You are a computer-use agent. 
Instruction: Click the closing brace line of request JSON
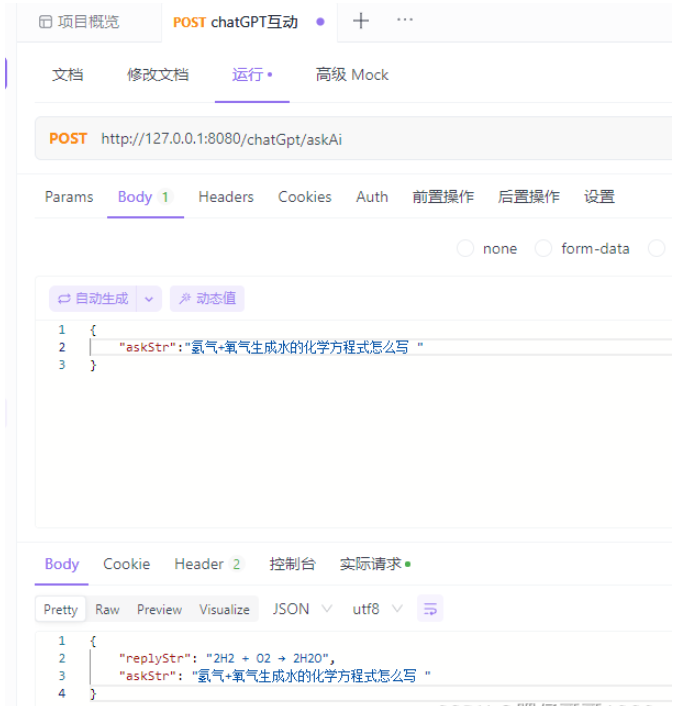click(93, 365)
